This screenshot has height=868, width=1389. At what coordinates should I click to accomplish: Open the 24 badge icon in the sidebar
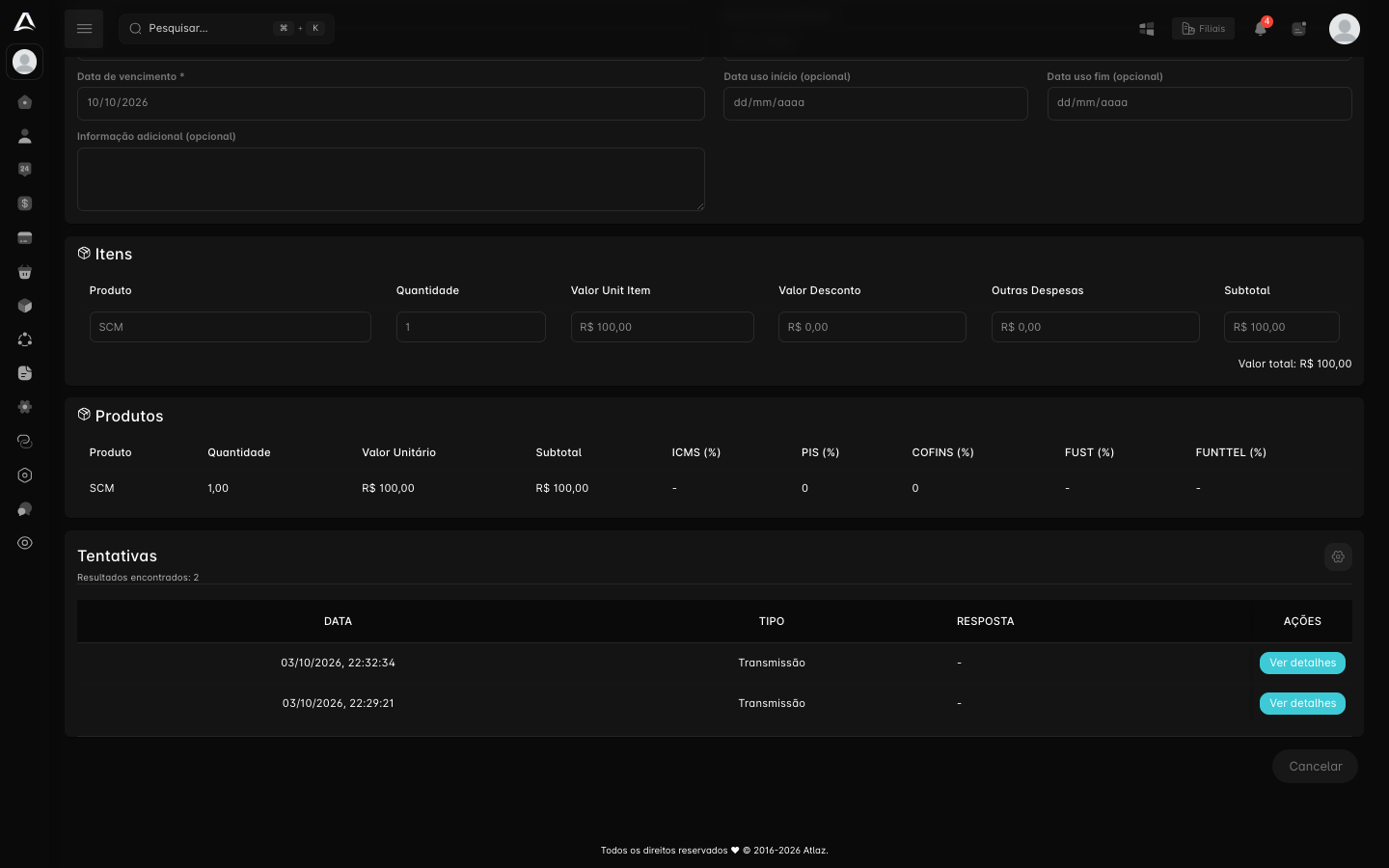pyautogui.click(x=25, y=170)
